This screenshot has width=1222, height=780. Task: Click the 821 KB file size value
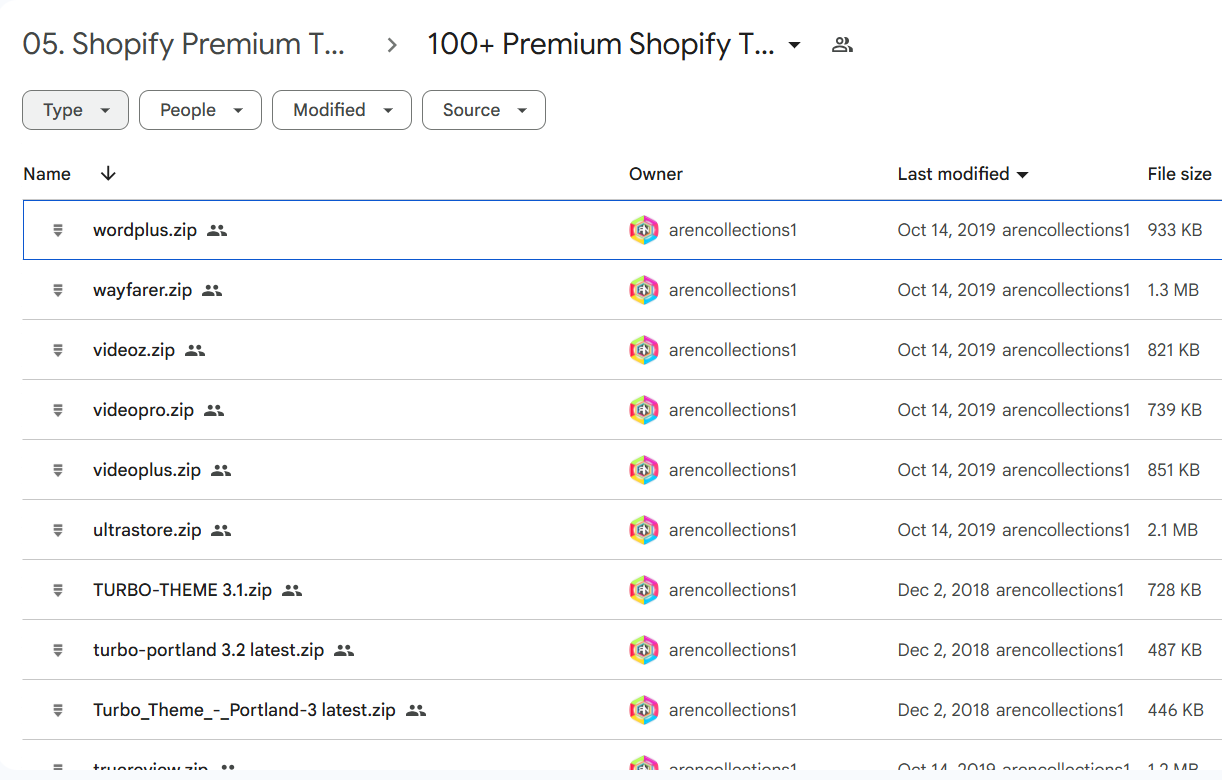[x=1174, y=350]
